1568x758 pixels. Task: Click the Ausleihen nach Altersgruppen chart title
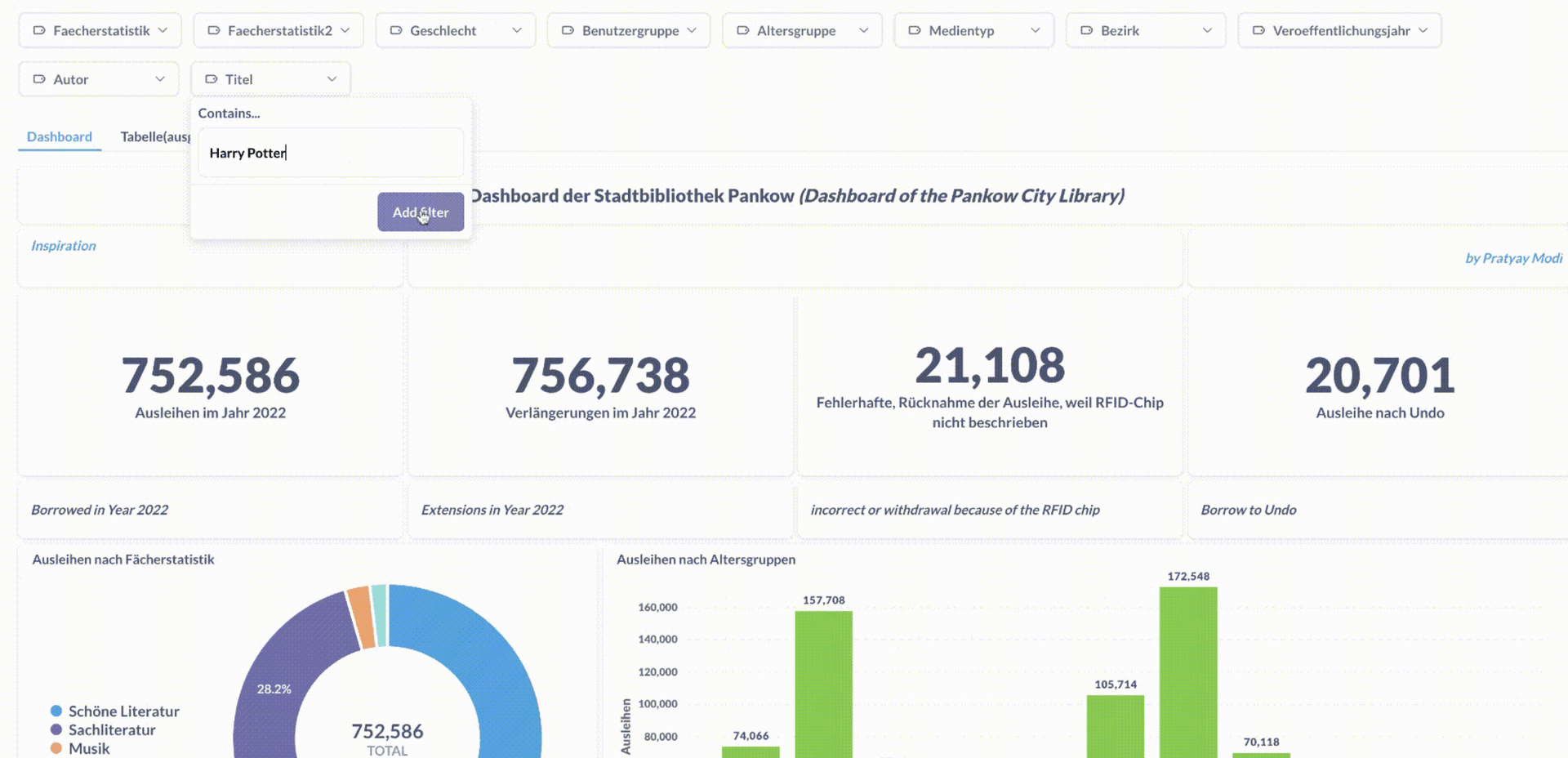click(x=706, y=560)
